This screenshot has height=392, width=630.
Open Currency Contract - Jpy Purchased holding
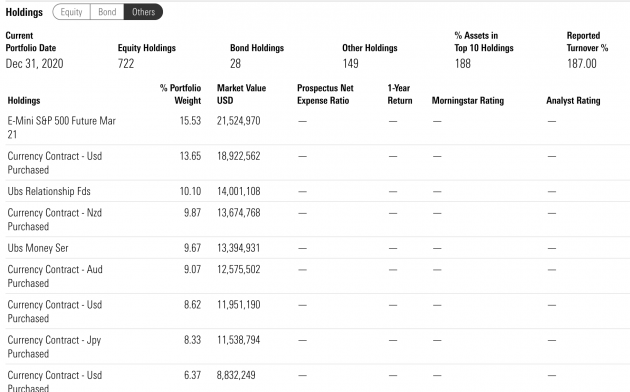54,347
